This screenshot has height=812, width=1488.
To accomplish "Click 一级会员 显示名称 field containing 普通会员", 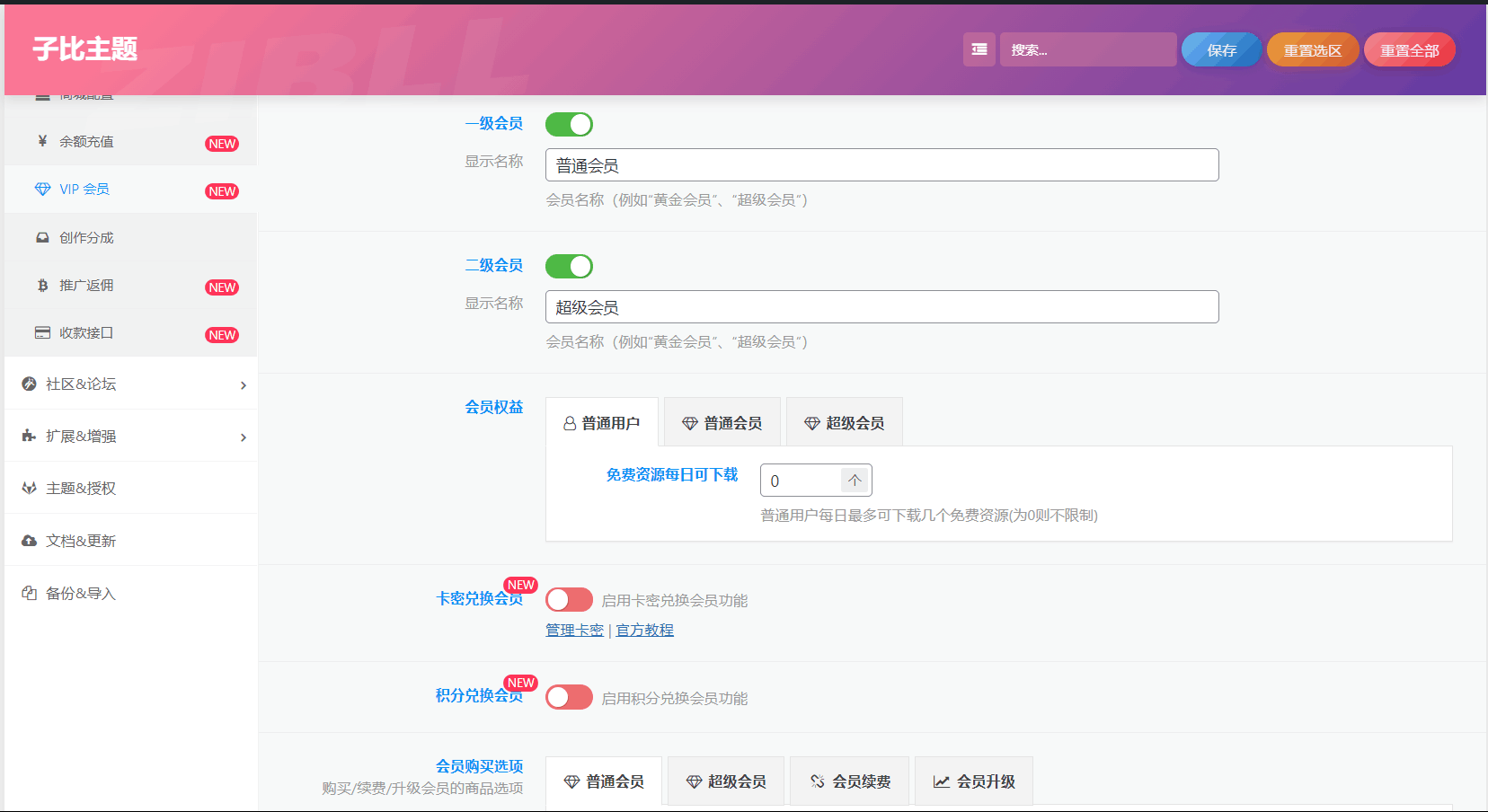I will point(882,165).
